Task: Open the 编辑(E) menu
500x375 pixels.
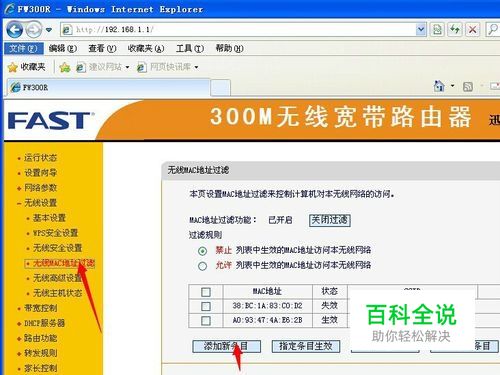Action: [x=63, y=49]
